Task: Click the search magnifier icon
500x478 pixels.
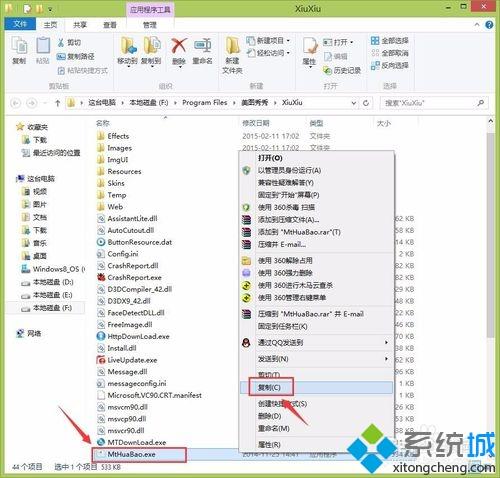Action: click(x=480, y=103)
